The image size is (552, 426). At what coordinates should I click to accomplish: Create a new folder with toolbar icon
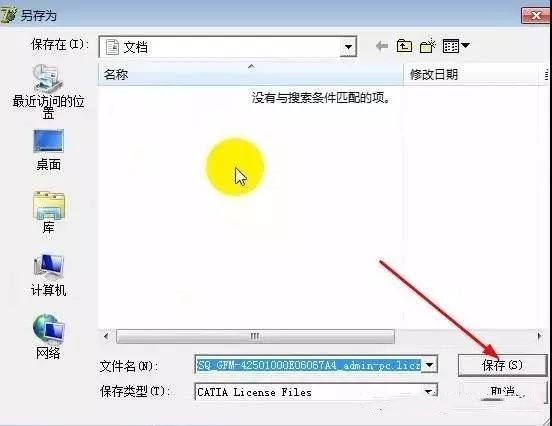(427, 46)
